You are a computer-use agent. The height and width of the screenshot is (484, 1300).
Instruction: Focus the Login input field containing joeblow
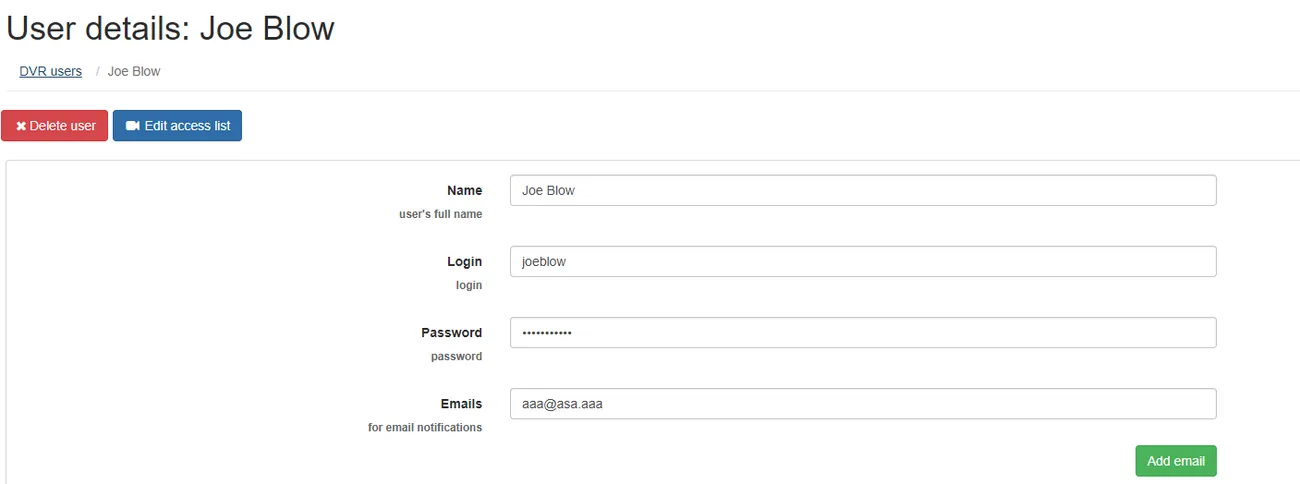863,261
